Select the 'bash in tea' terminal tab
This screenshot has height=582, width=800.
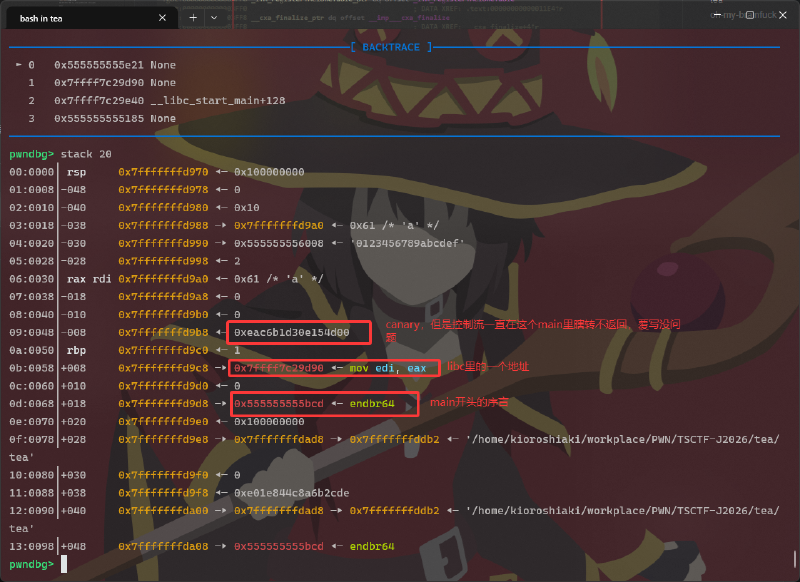coord(92,18)
